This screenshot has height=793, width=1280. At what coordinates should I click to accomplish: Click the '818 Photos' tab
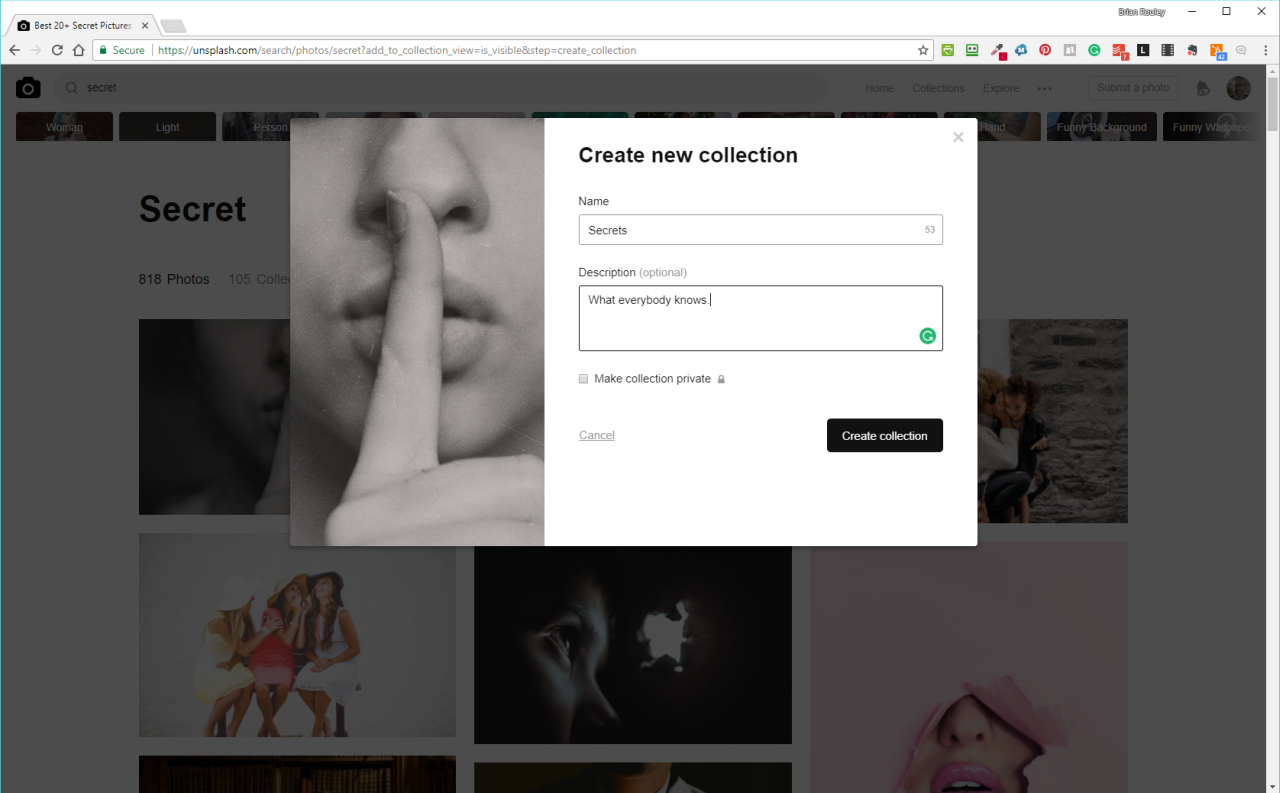pos(174,279)
